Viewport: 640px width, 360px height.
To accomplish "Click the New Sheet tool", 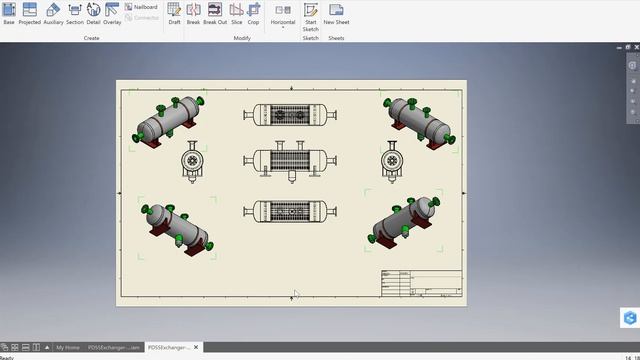I will [x=336, y=13].
